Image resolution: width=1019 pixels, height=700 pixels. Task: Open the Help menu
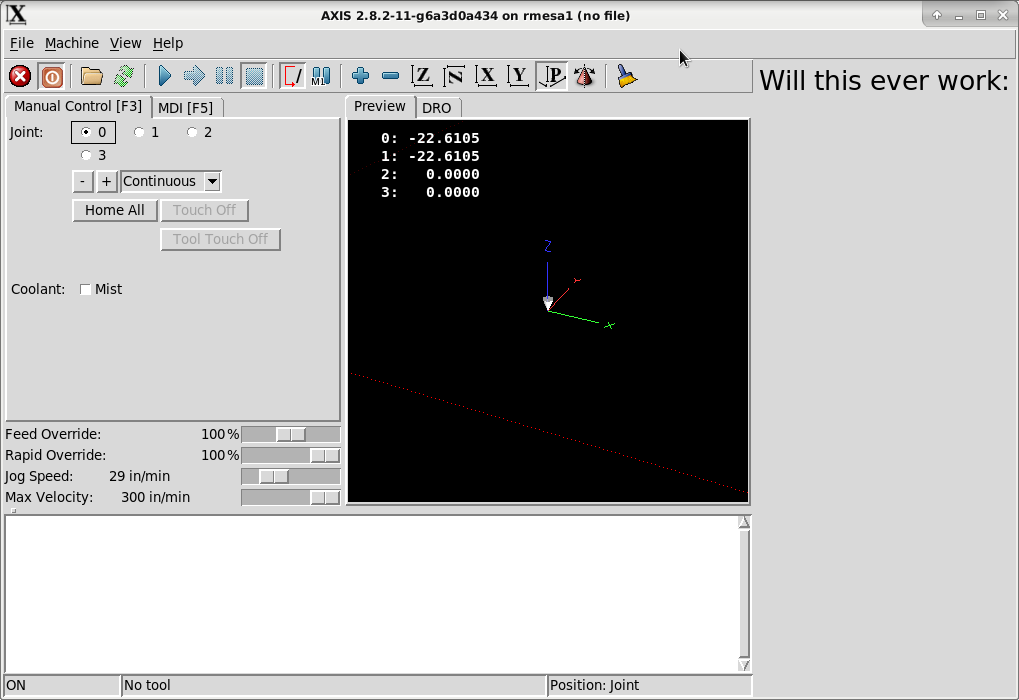click(168, 44)
